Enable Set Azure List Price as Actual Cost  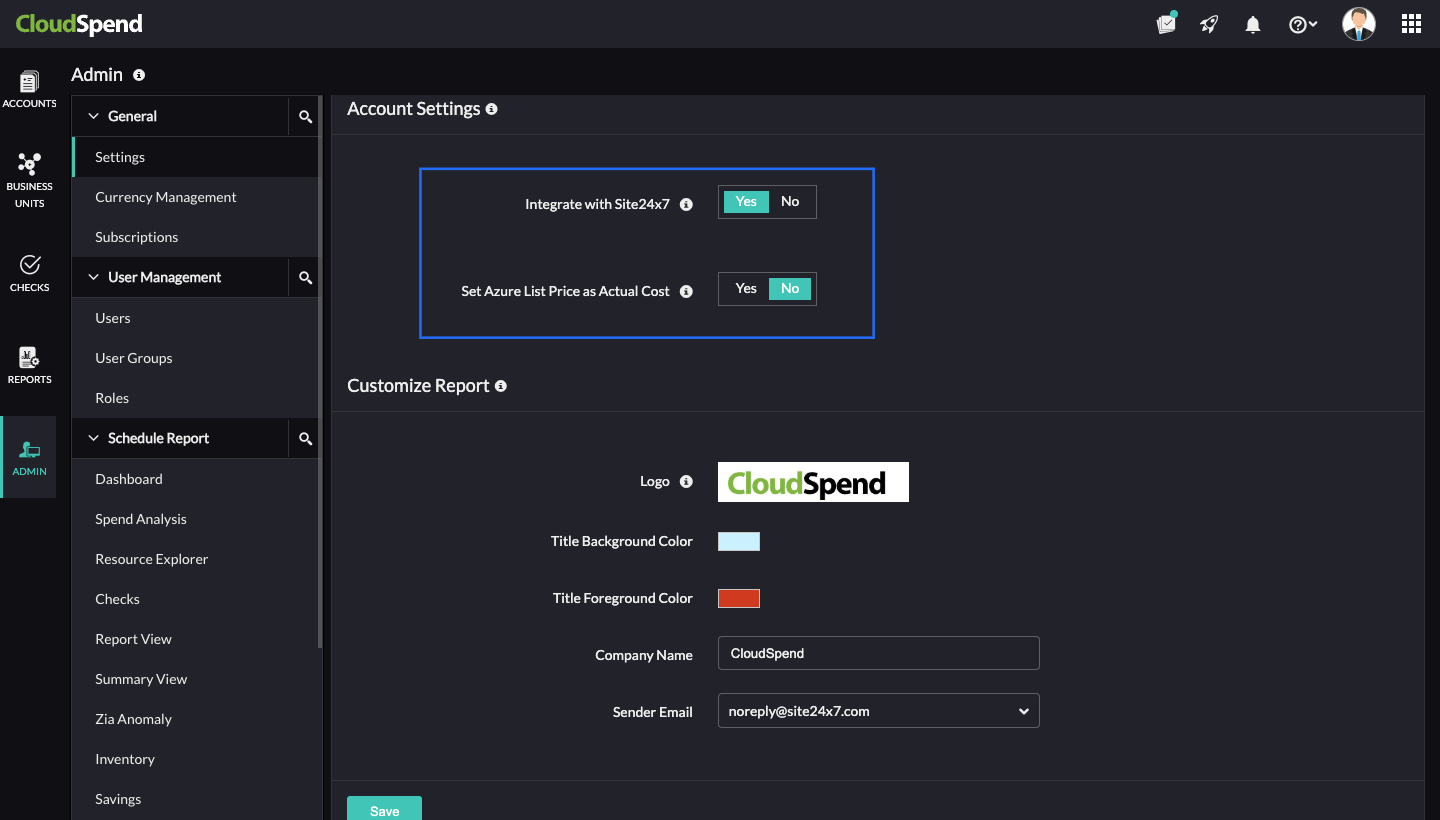745,288
